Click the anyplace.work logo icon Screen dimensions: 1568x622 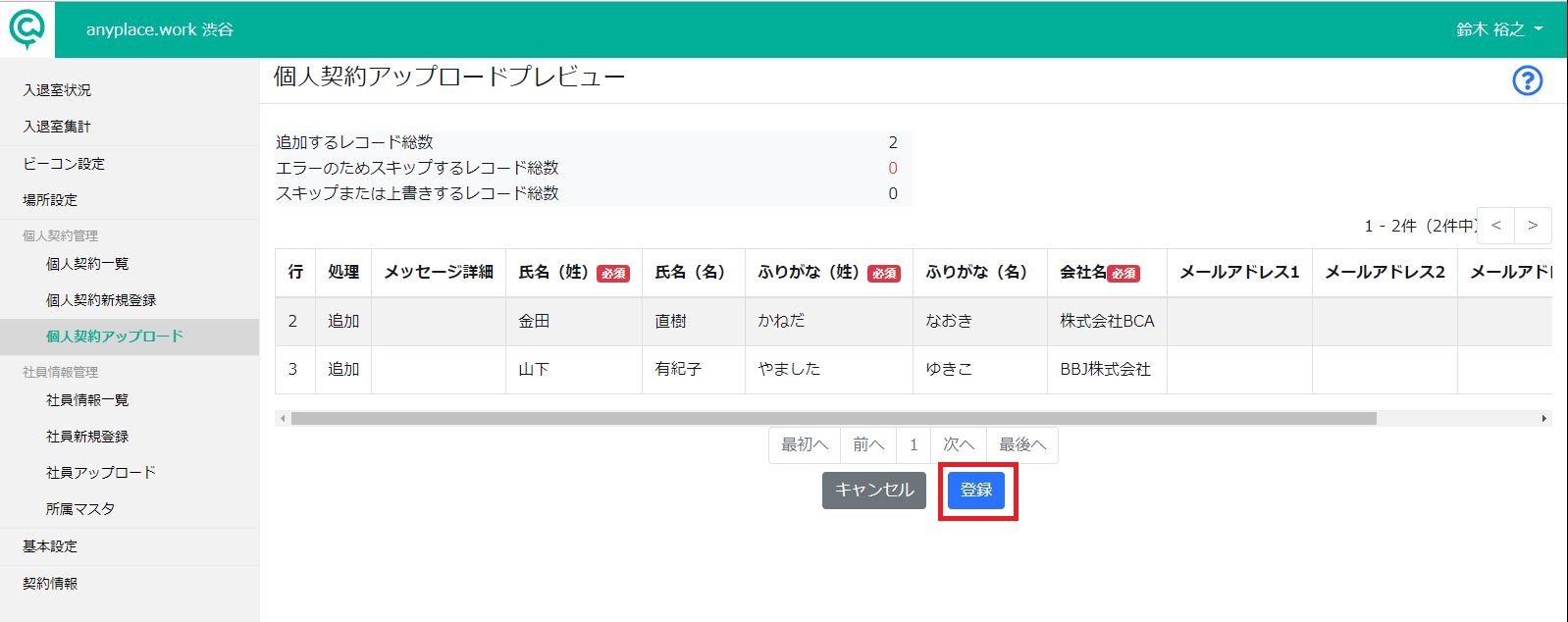tap(27, 29)
